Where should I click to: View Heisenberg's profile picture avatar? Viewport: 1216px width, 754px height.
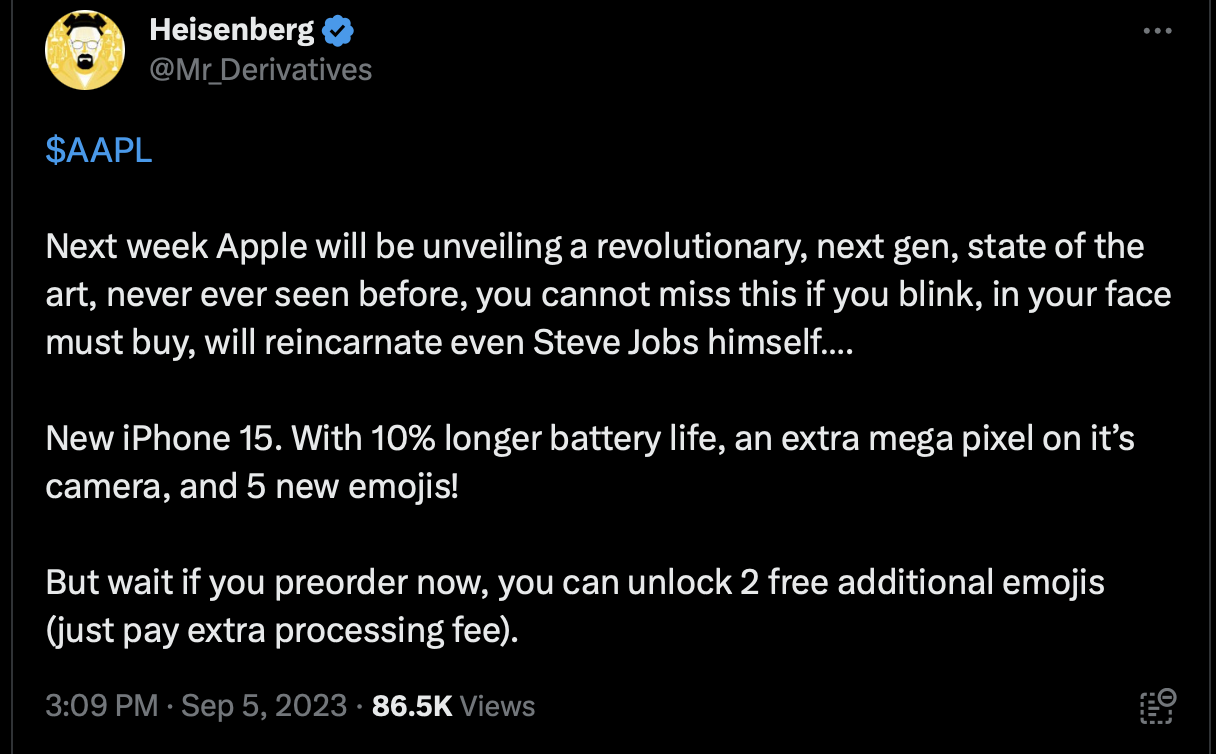[x=85, y=51]
